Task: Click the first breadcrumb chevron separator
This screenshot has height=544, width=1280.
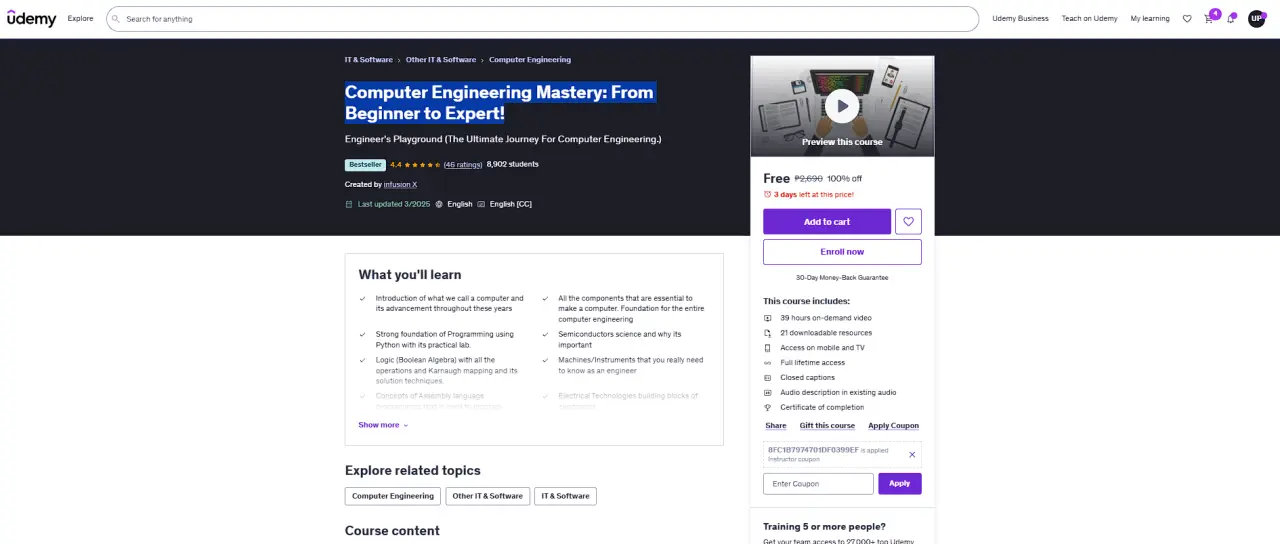Action: [399, 60]
